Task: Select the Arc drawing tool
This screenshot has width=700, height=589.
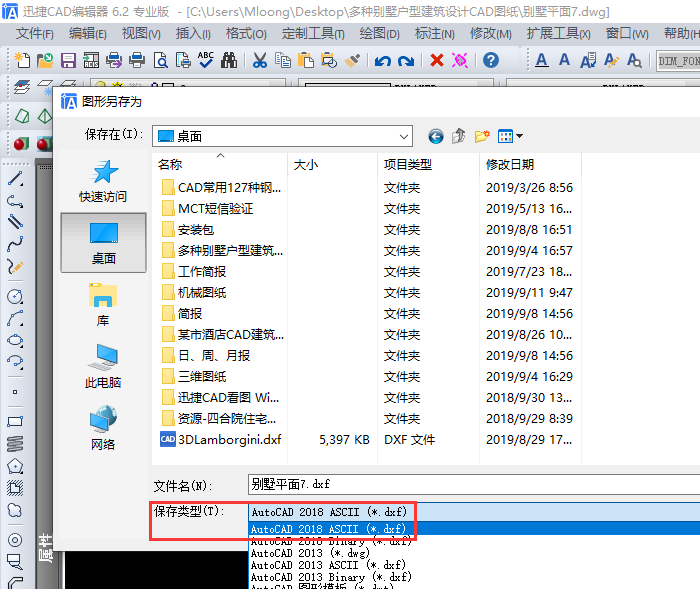Action: point(15,319)
